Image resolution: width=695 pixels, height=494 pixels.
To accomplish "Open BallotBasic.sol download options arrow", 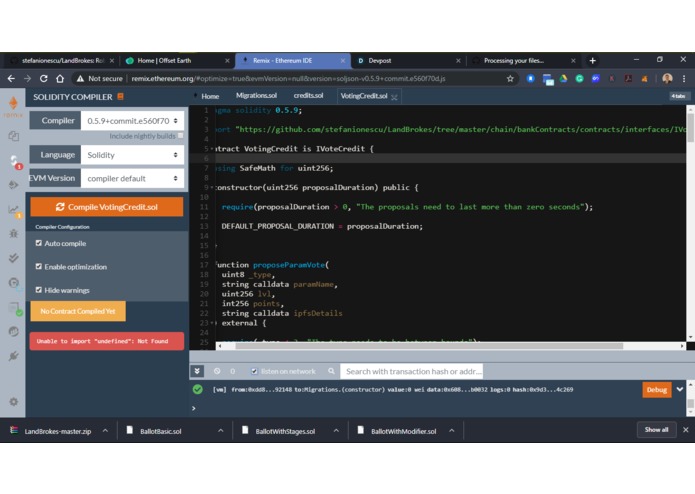I will pyautogui.click(x=220, y=431).
